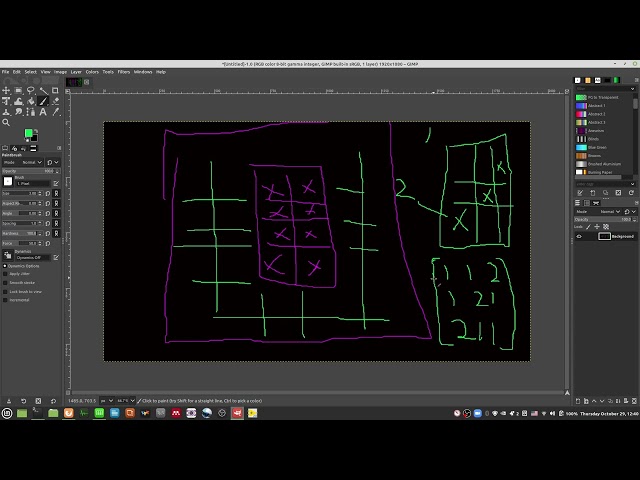
Task: Toggle link for brush Spacing
Action: coord(56,224)
